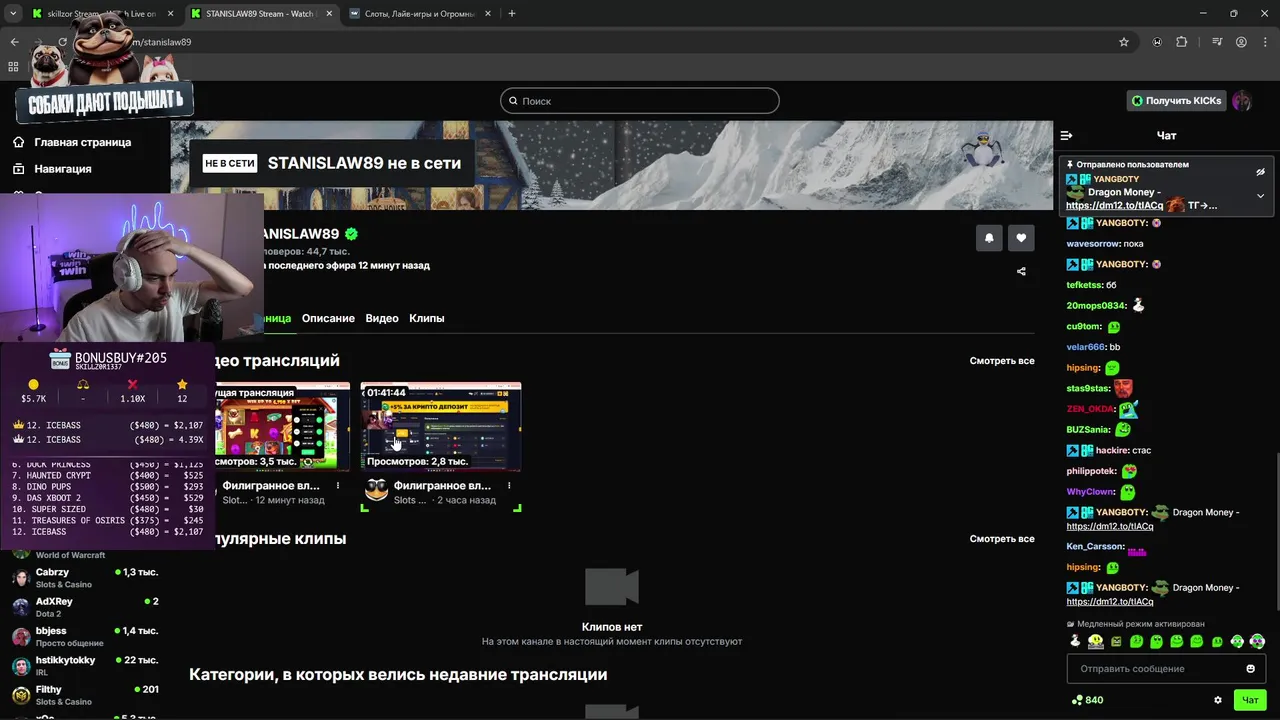Click Смотреть все next to popular clips
This screenshot has width=1280, height=720.
tap(1002, 539)
